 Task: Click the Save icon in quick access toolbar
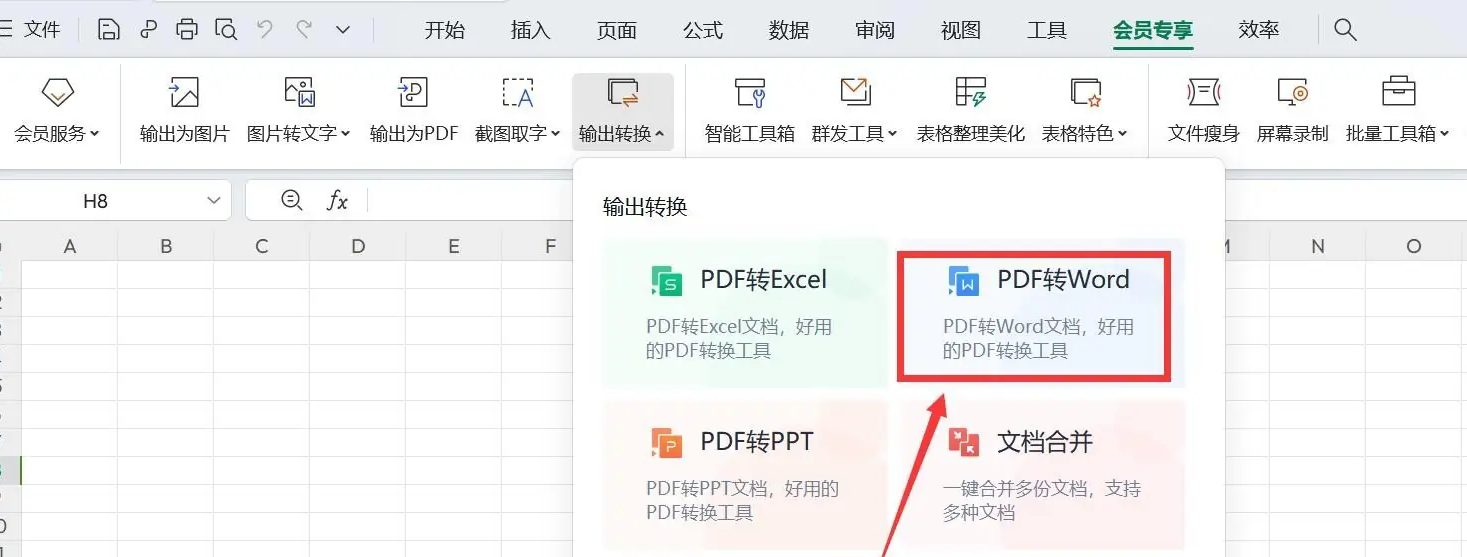tap(109, 29)
